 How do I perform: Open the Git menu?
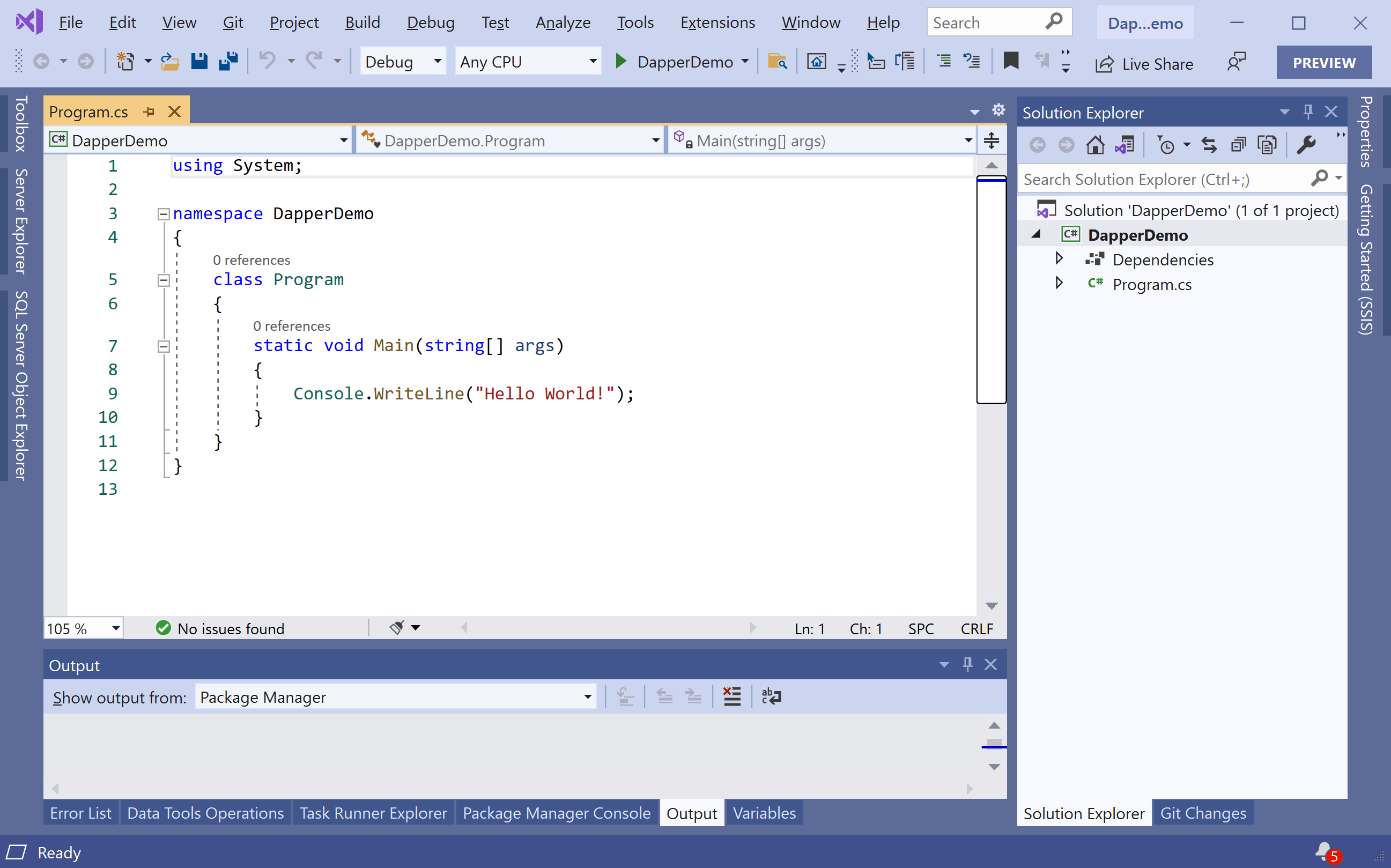232,23
